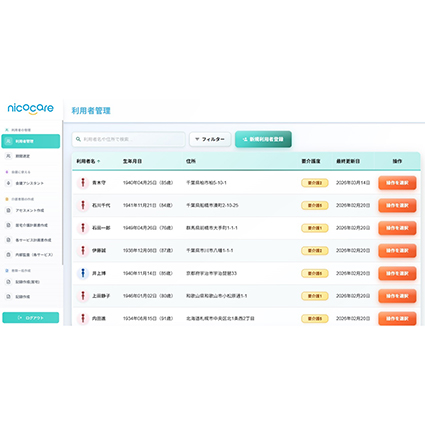Click the 要介護度 column header
Screen dimensions: 425x425
pos(311,161)
